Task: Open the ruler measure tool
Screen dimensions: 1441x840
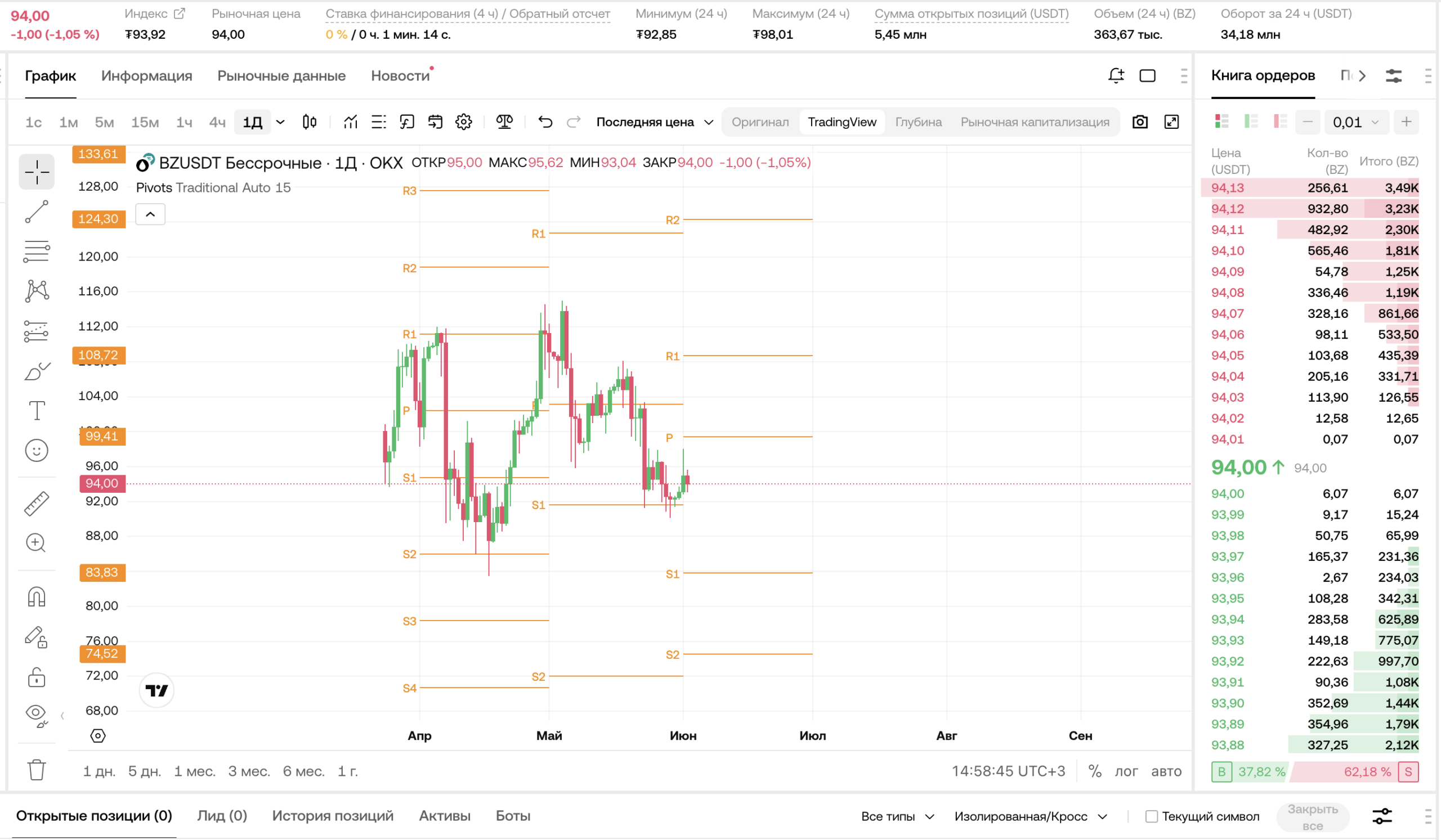Action: (x=37, y=504)
